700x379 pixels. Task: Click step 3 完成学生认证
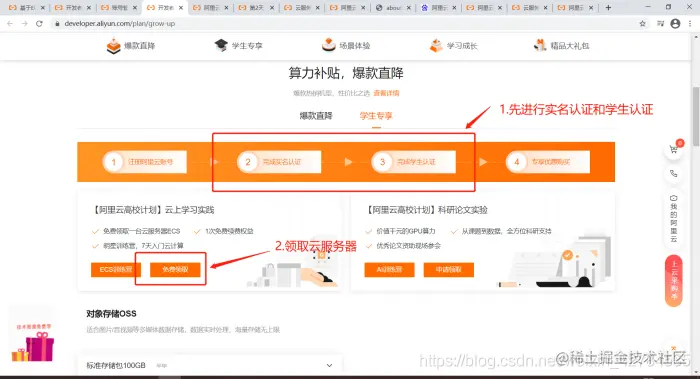tap(413, 162)
